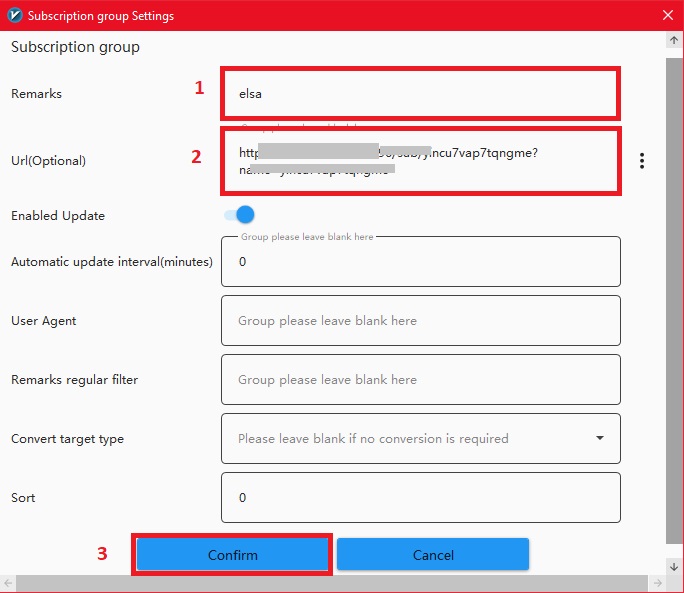Viewport: 684px width, 593px height.
Task: Click the horizontal scrollbar right arrow
Action: coord(659,583)
